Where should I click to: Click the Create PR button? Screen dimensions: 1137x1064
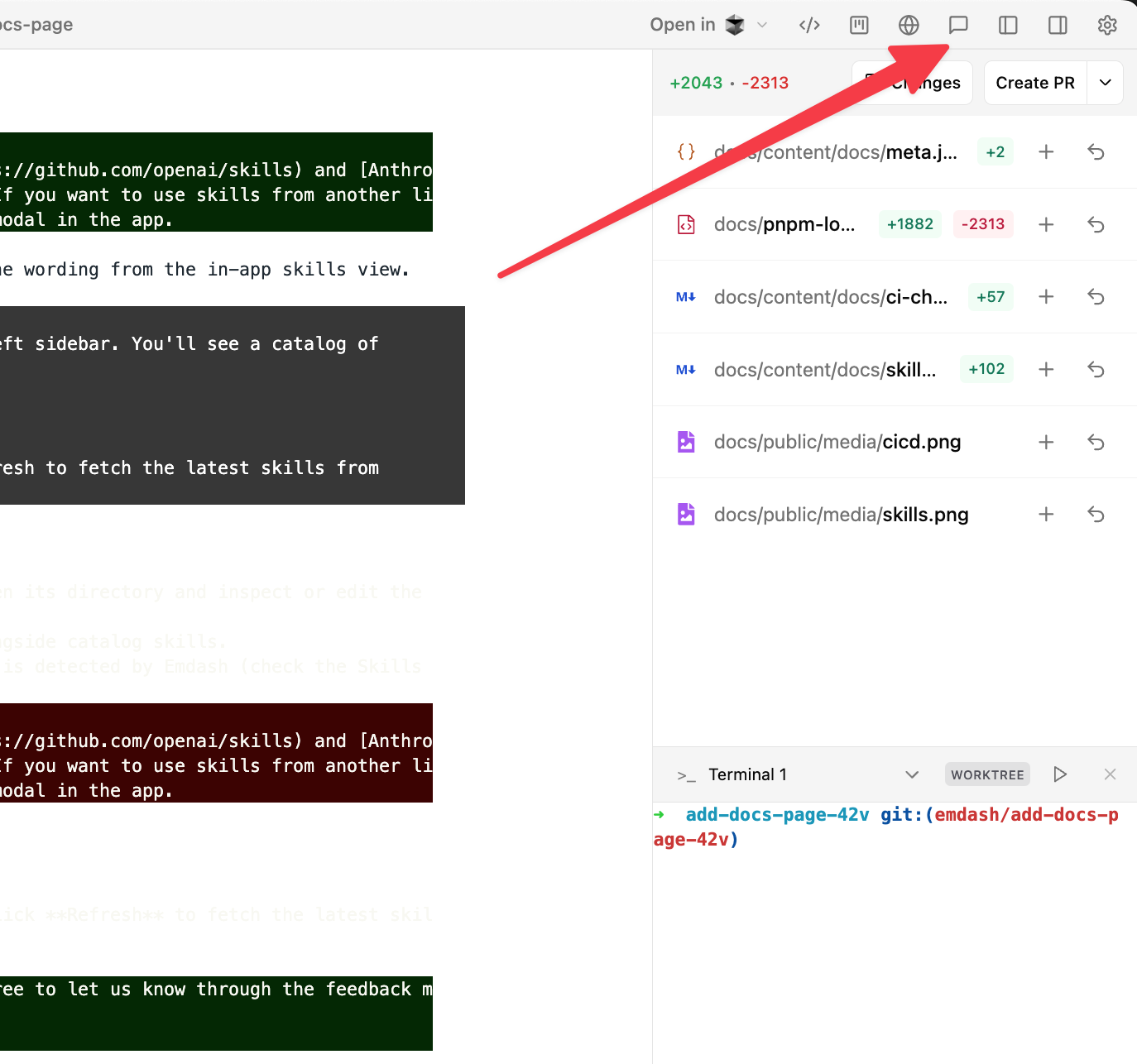pos(1034,83)
